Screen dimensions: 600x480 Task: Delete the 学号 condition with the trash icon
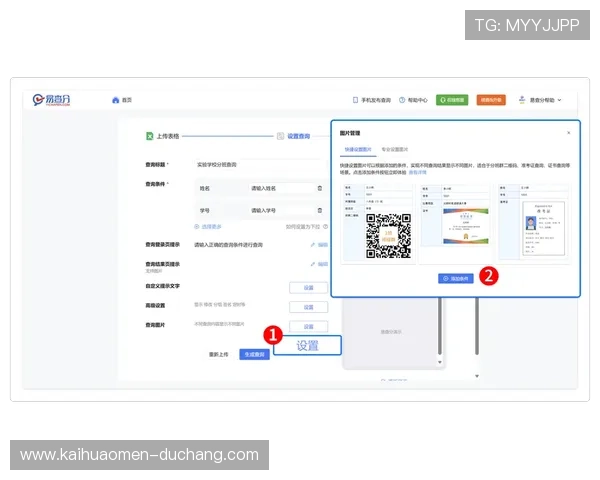click(x=320, y=211)
